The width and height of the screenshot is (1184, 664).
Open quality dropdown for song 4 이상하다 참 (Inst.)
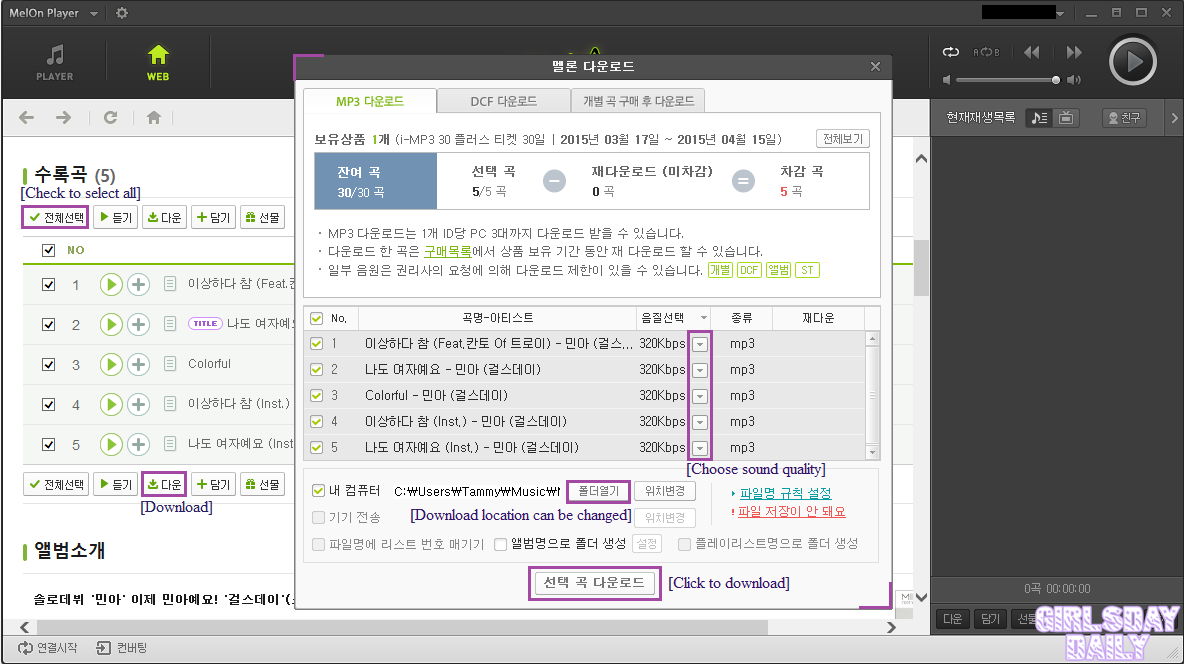[700, 422]
